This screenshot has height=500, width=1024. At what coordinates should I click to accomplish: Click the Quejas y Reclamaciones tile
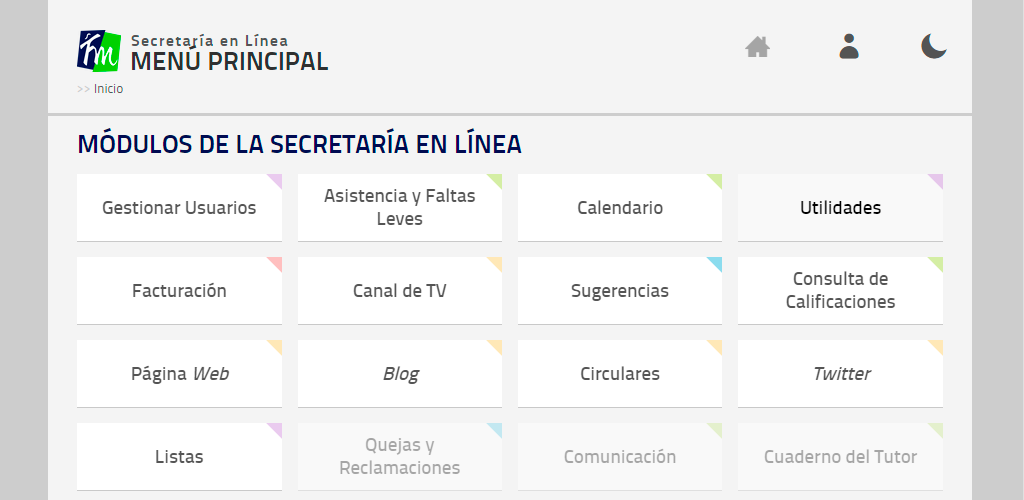(x=399, y=457)
